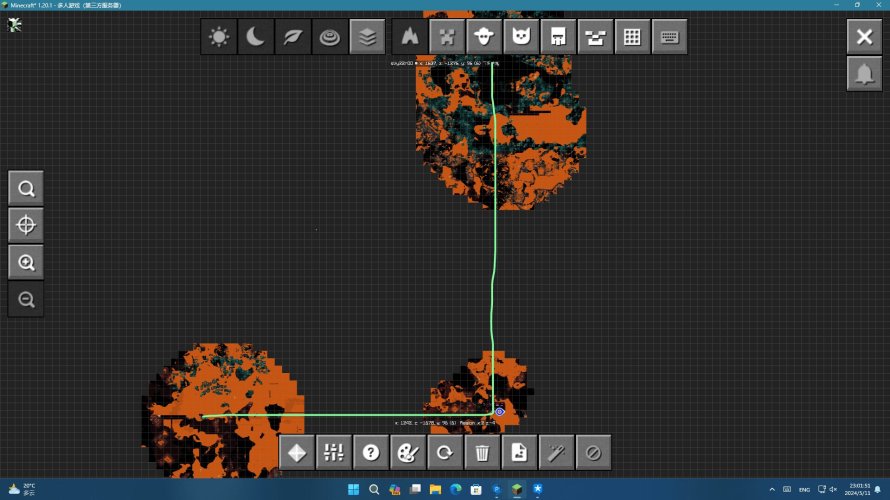
Task: Delete map using the trash button
Action: click(x=482, y=452)
